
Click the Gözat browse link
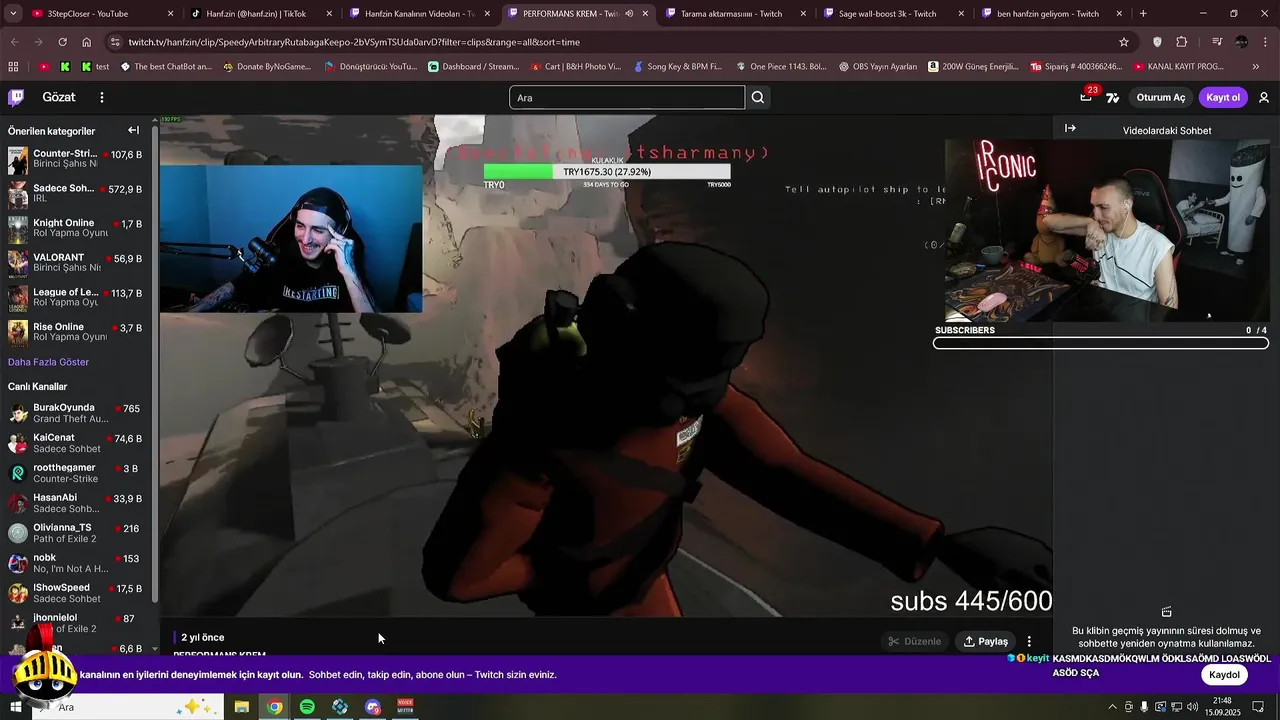coord(59,97)
